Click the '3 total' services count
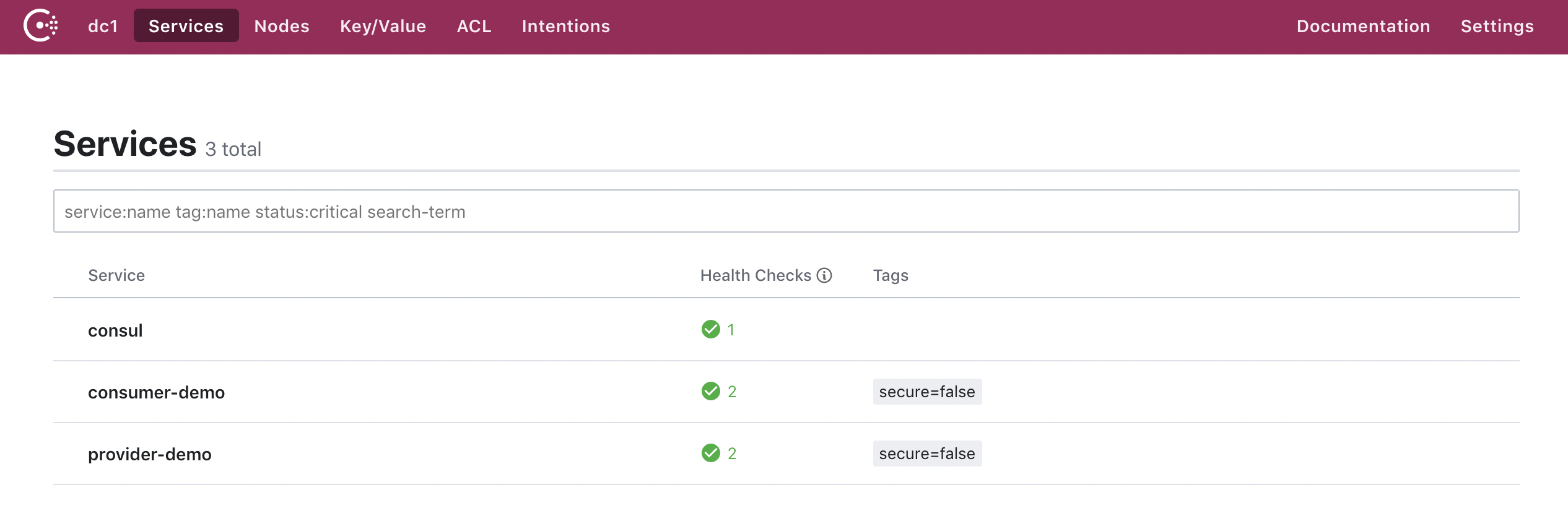 (233, 149)
